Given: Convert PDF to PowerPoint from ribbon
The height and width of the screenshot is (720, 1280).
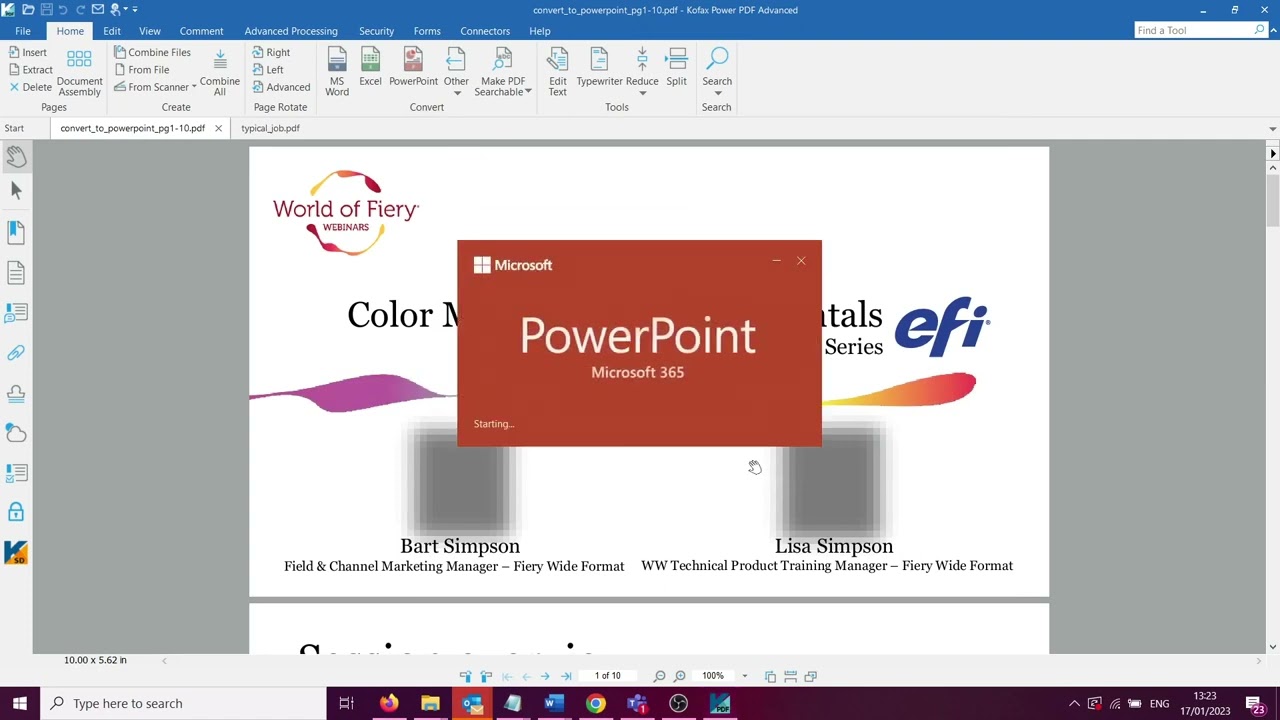Looking at the screenshot, I should point(413,68).
